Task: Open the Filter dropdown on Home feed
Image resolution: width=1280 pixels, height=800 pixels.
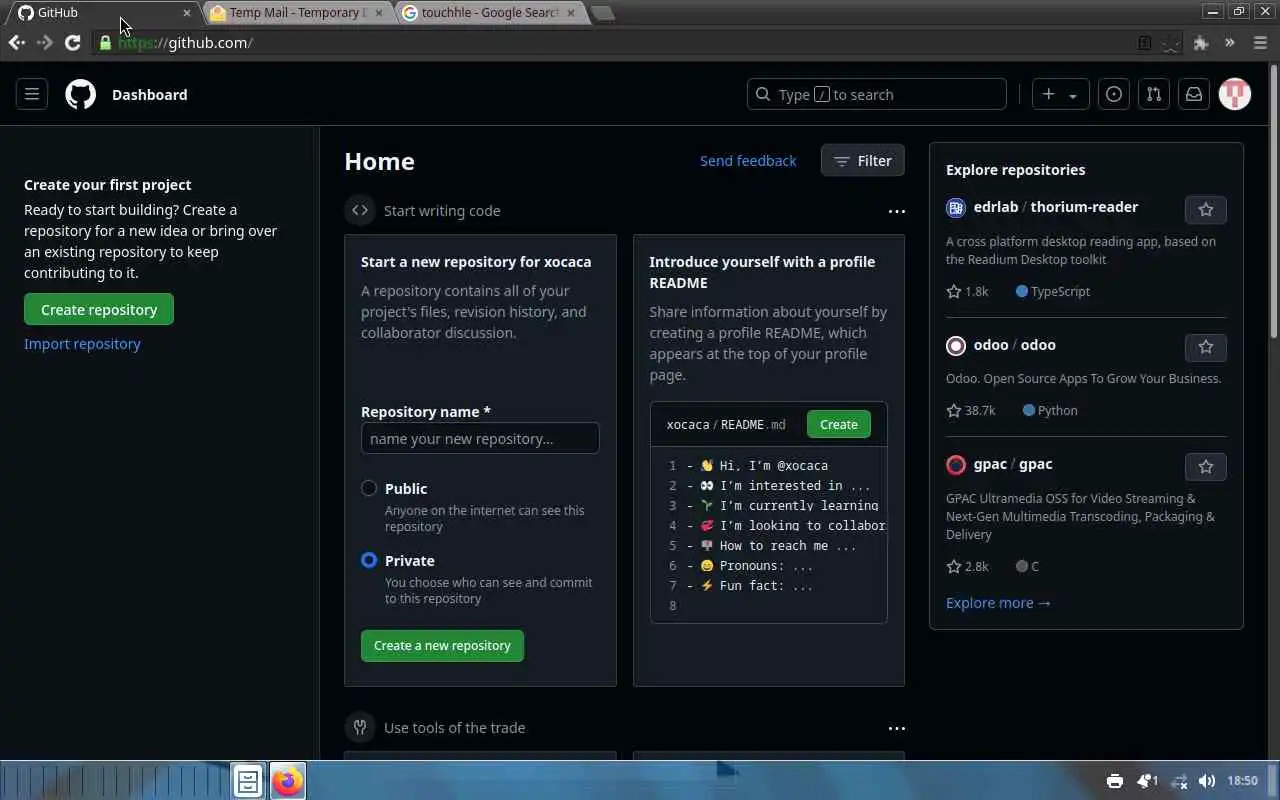Action: pos(863,160)
